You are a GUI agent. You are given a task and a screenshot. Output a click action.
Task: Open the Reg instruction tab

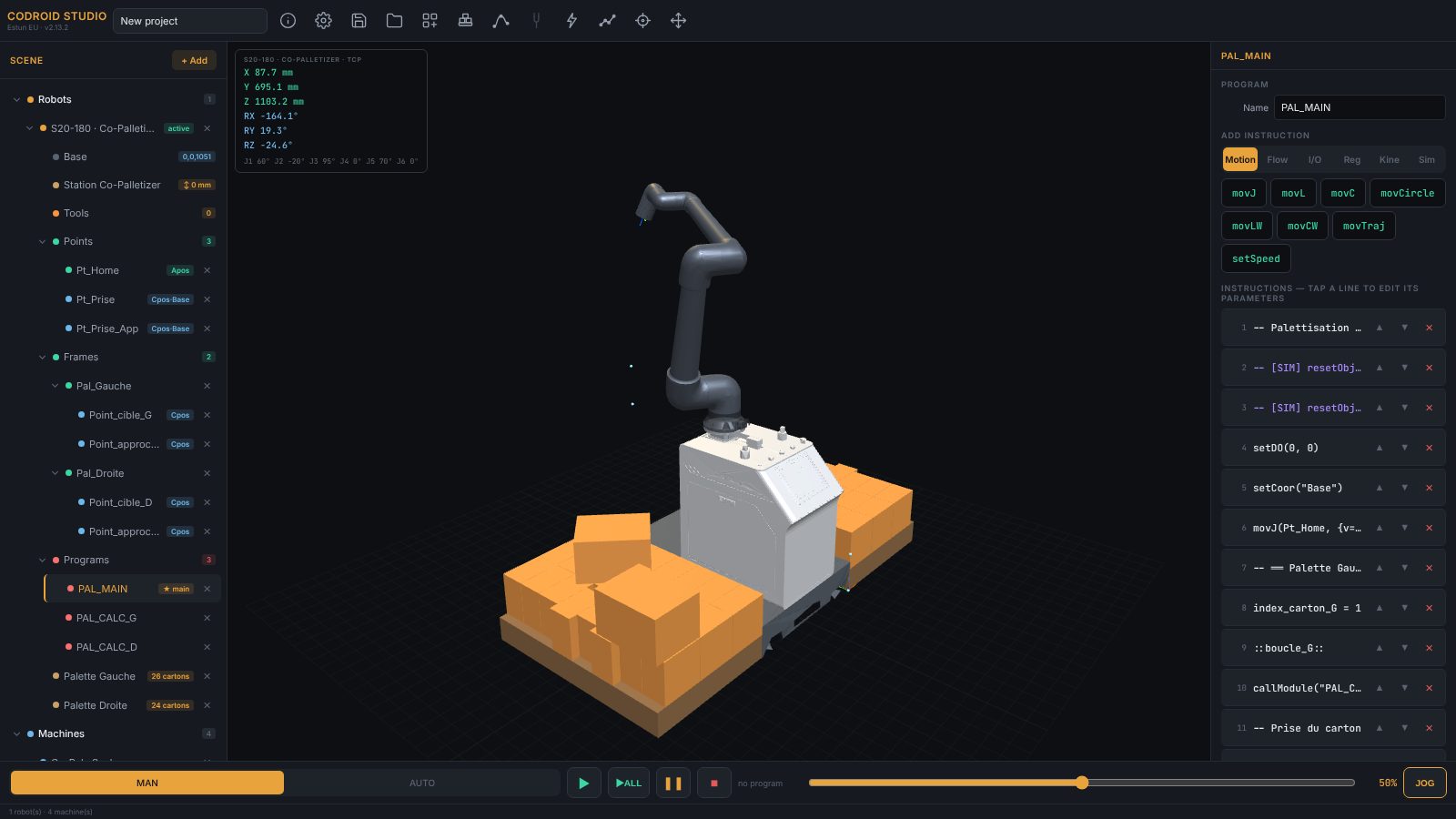[1352, 159]
